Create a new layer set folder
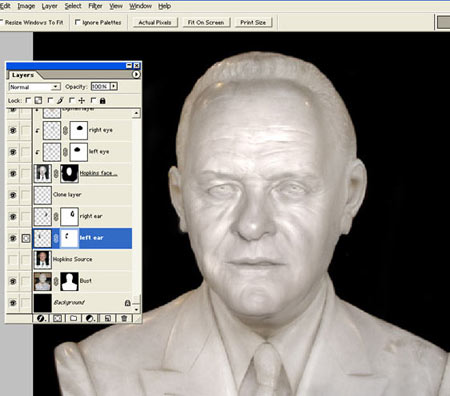The width and height of the screenshot is (450, 396). click(x=73, y=318)
